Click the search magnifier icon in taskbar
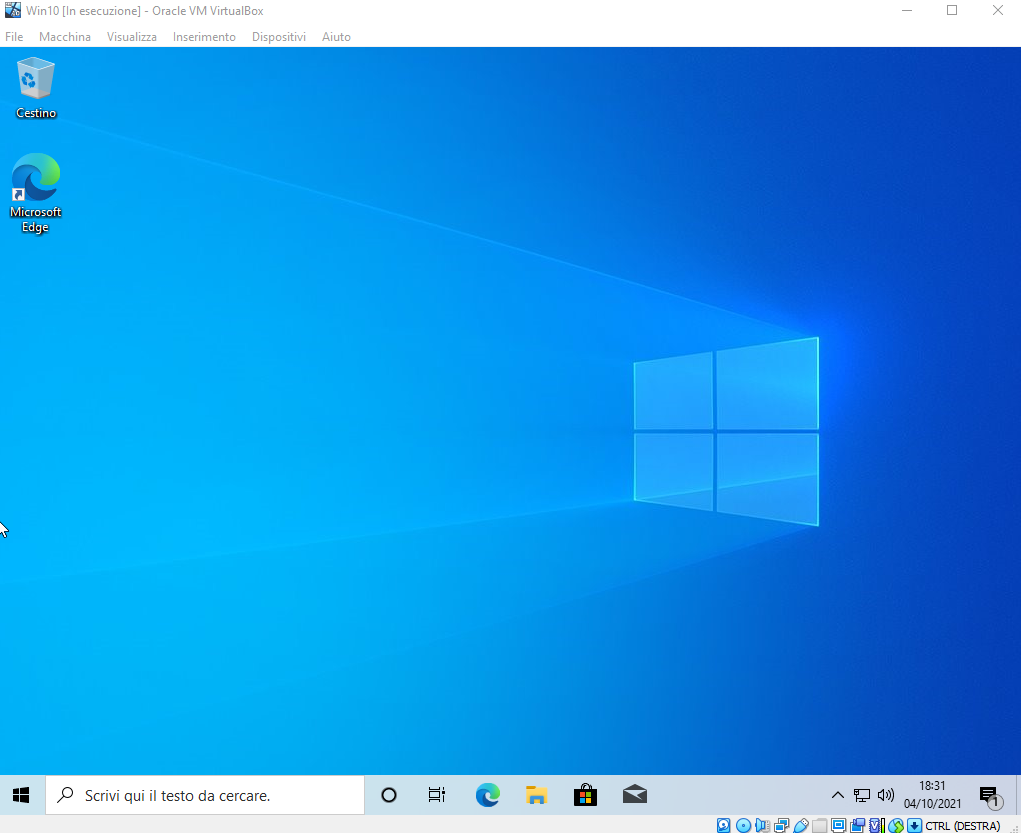The height and width of the screenshot is (833, 1021). click(x=65, y=795)
